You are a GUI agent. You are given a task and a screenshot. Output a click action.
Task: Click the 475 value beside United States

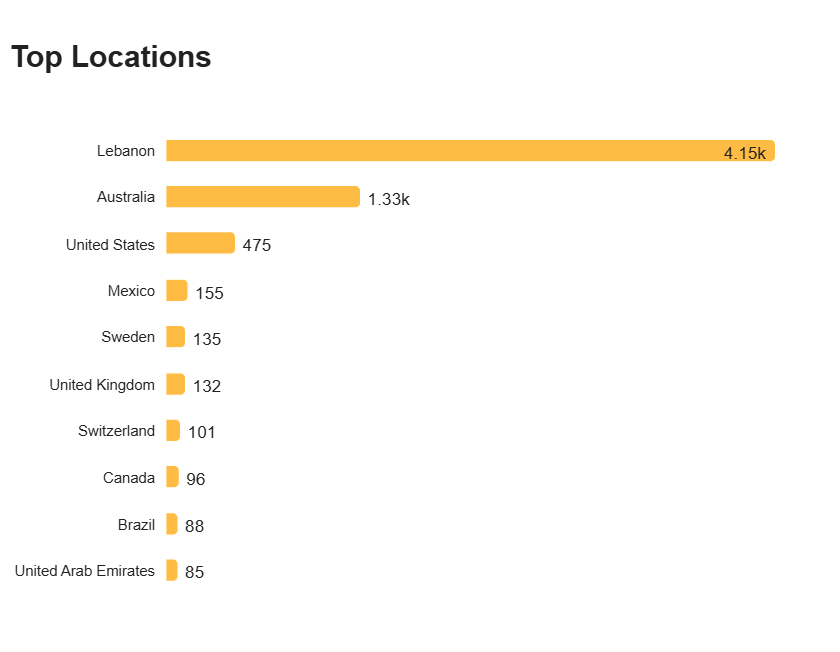257,245
